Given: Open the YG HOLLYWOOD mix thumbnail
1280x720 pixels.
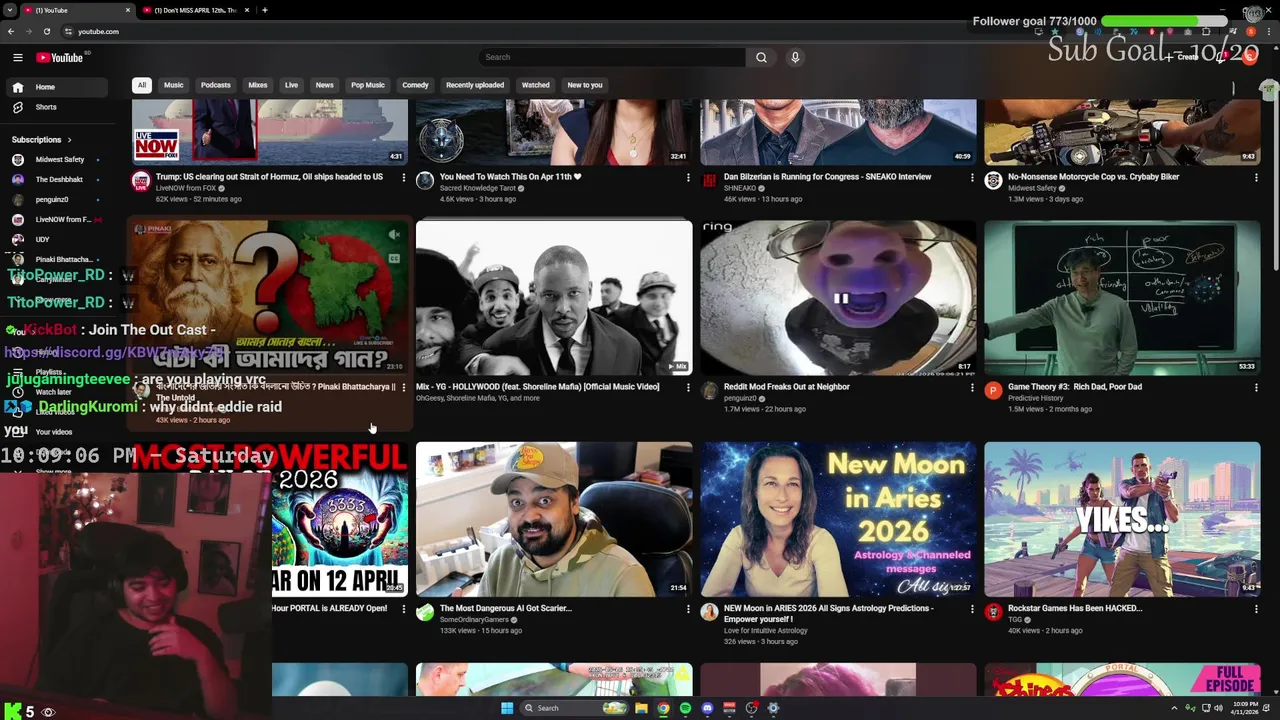Looking at the screenshot, I should pos(554,298).
